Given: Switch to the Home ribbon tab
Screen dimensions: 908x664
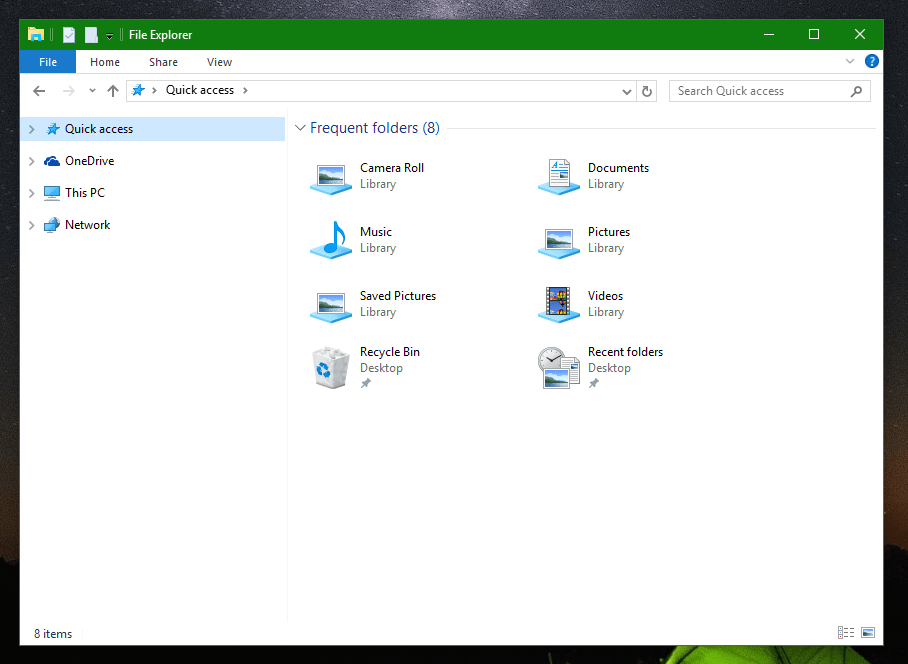Looking at the screenshot, I should point(104,61).
